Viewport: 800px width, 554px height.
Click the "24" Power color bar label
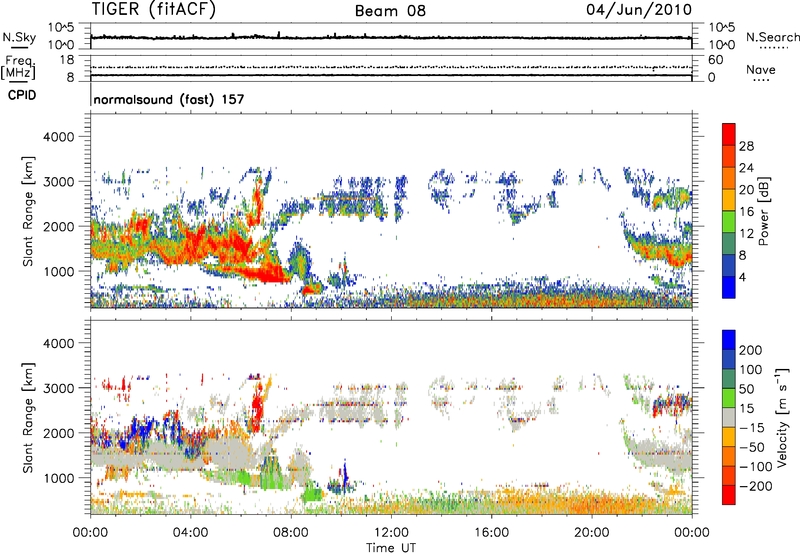point(746,168)
